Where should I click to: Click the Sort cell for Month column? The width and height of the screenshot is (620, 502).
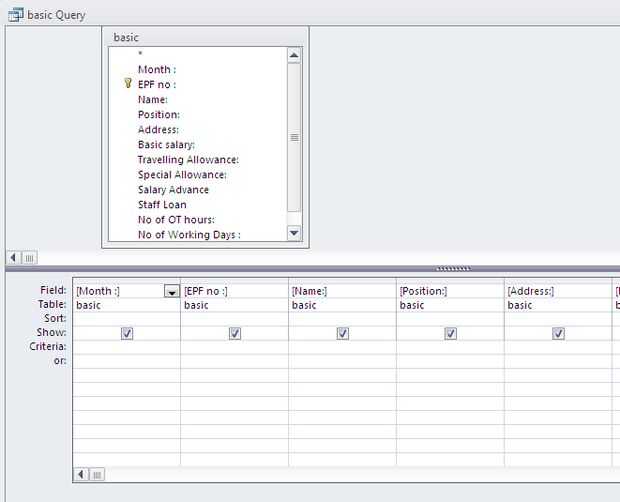[127, 319]
